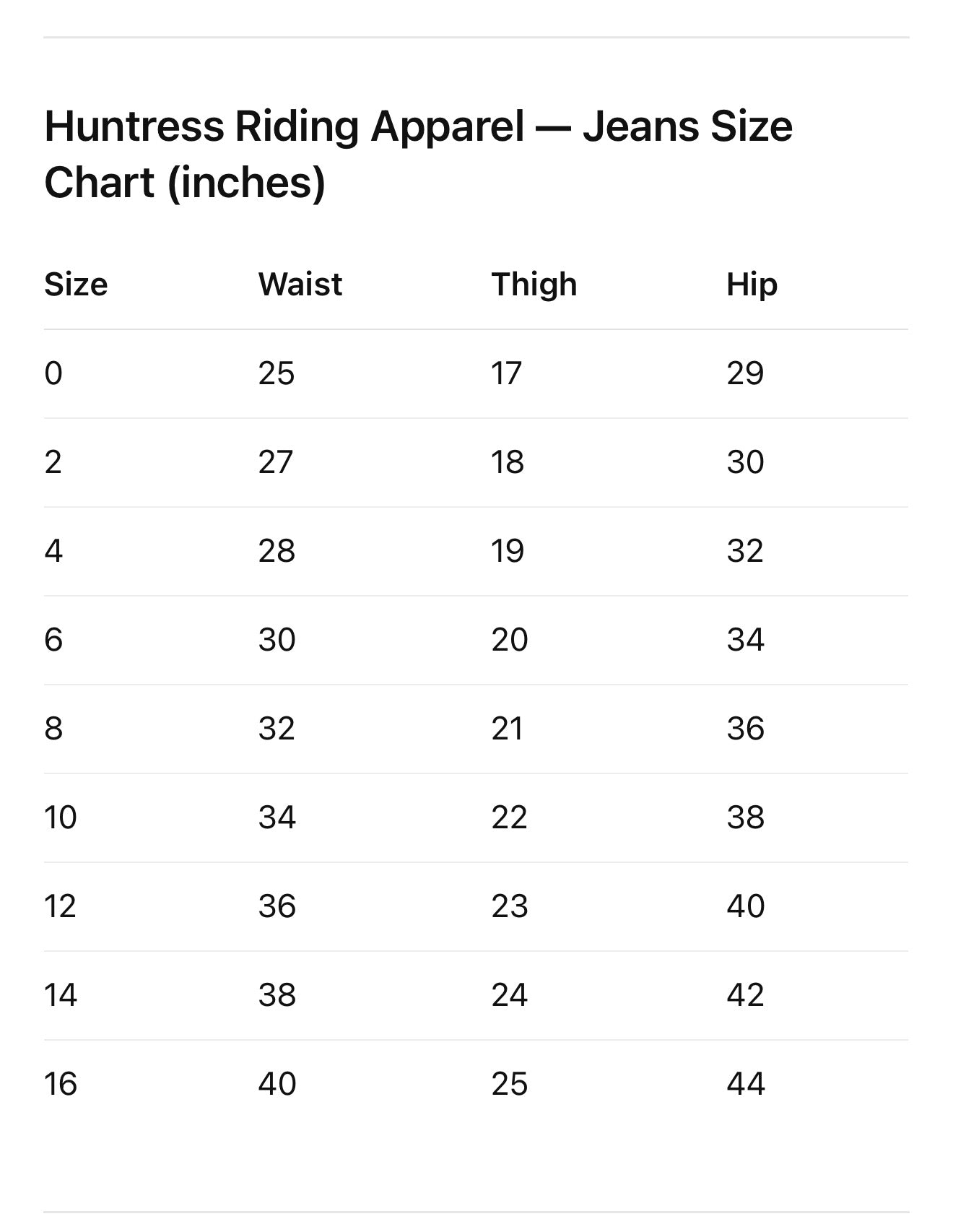Image resolution: width=953 pixels, height=1232 pixels.
Task: Click waist value 36 for size 12
Action: tap(277, 906)
